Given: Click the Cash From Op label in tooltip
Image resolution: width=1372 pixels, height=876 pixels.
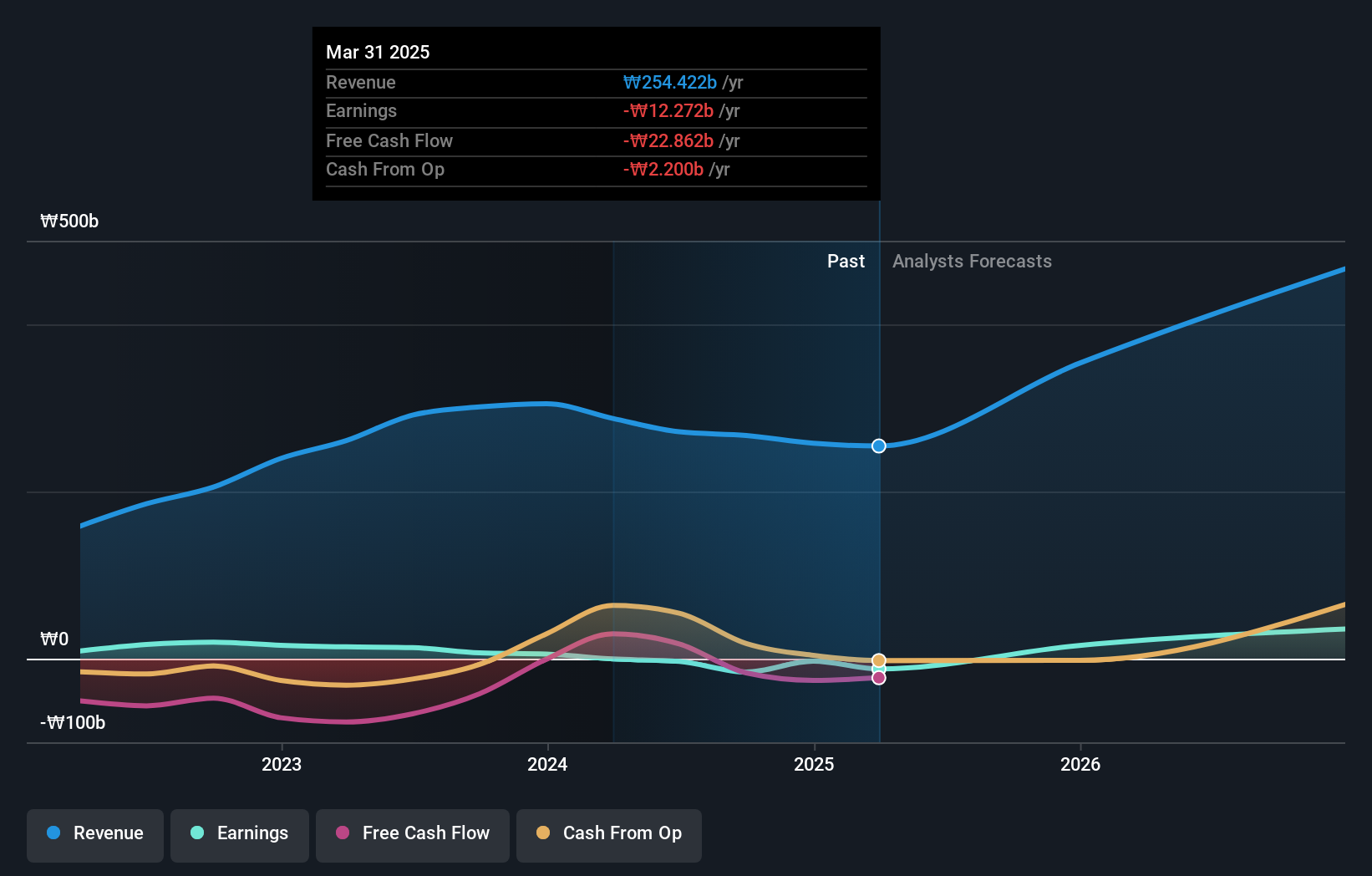Looking at the screenshot, I should [x=385, y=169].
